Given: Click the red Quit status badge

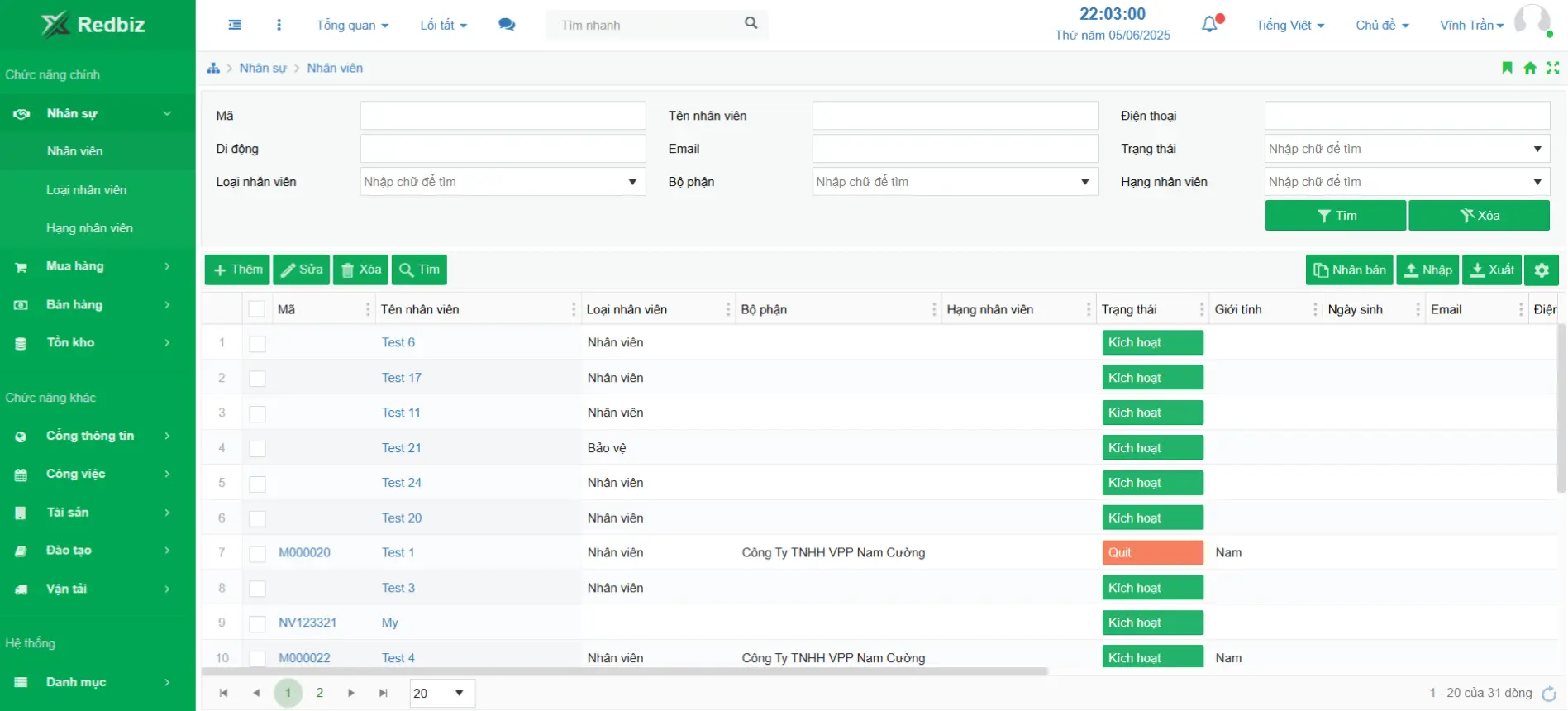Looking at the screenshot, I should [1152, 552].
